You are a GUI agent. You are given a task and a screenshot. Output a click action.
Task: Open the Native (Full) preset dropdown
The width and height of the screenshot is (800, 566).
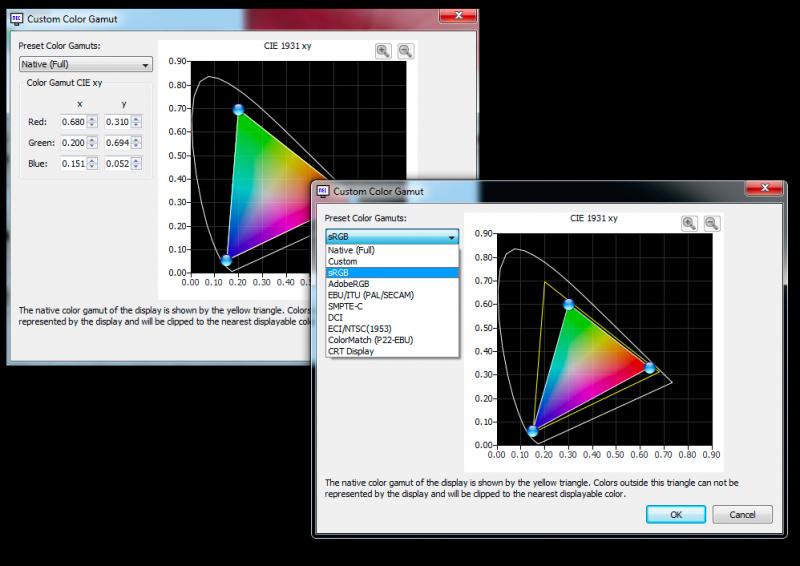[x=86, y=64]
